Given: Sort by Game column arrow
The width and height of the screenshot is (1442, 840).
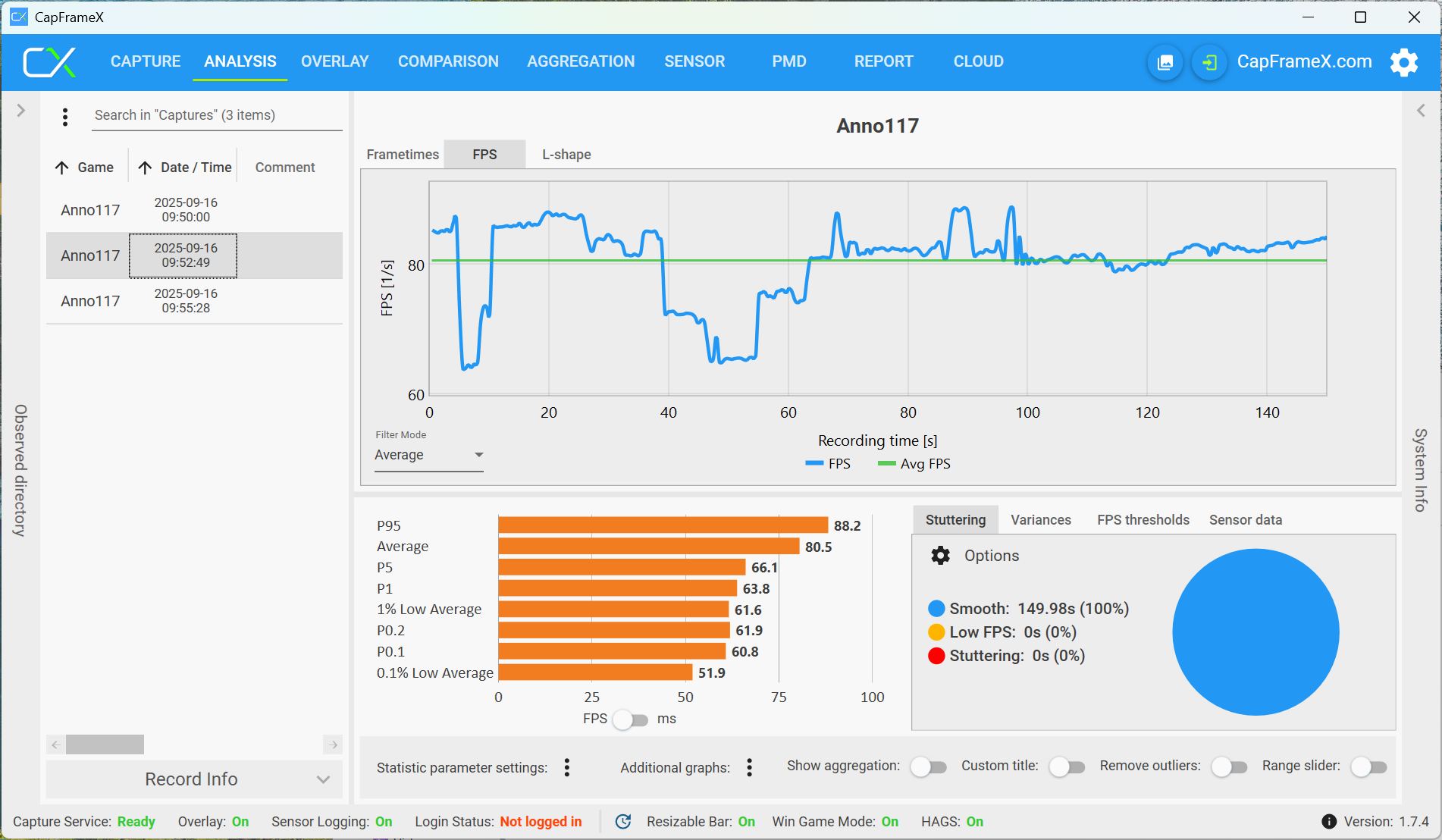Looking at the screenshot, I should pos(62,168).
